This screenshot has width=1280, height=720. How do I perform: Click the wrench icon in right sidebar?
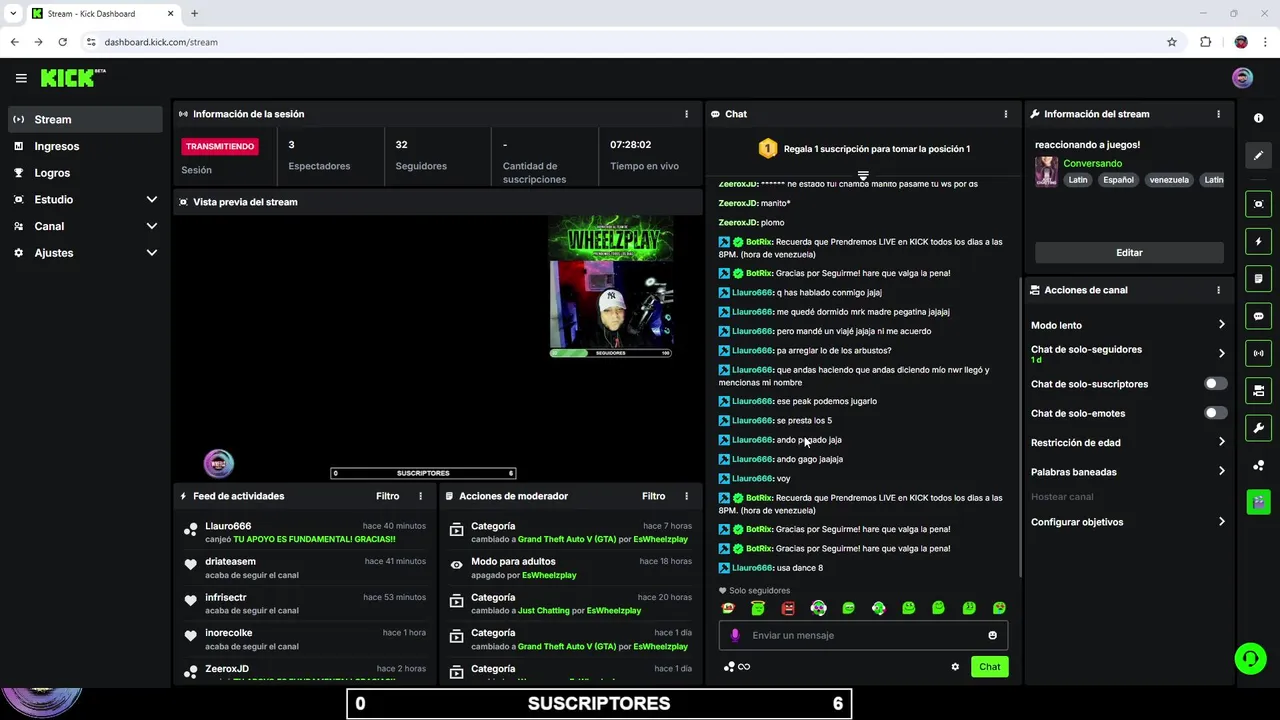pyautogui.click(x=1258, y=428)
